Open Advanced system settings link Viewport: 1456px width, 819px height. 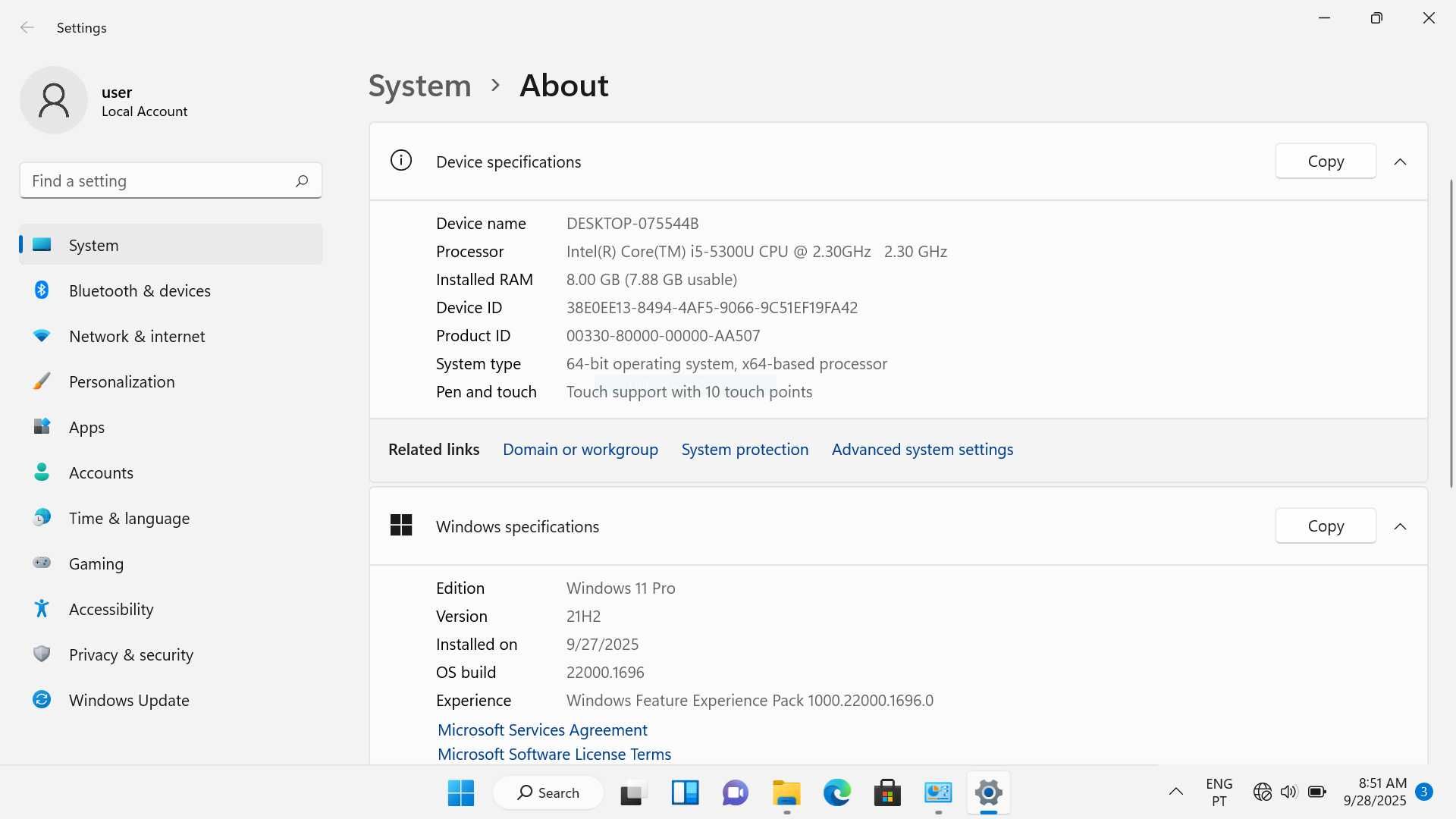pos(922,450)
